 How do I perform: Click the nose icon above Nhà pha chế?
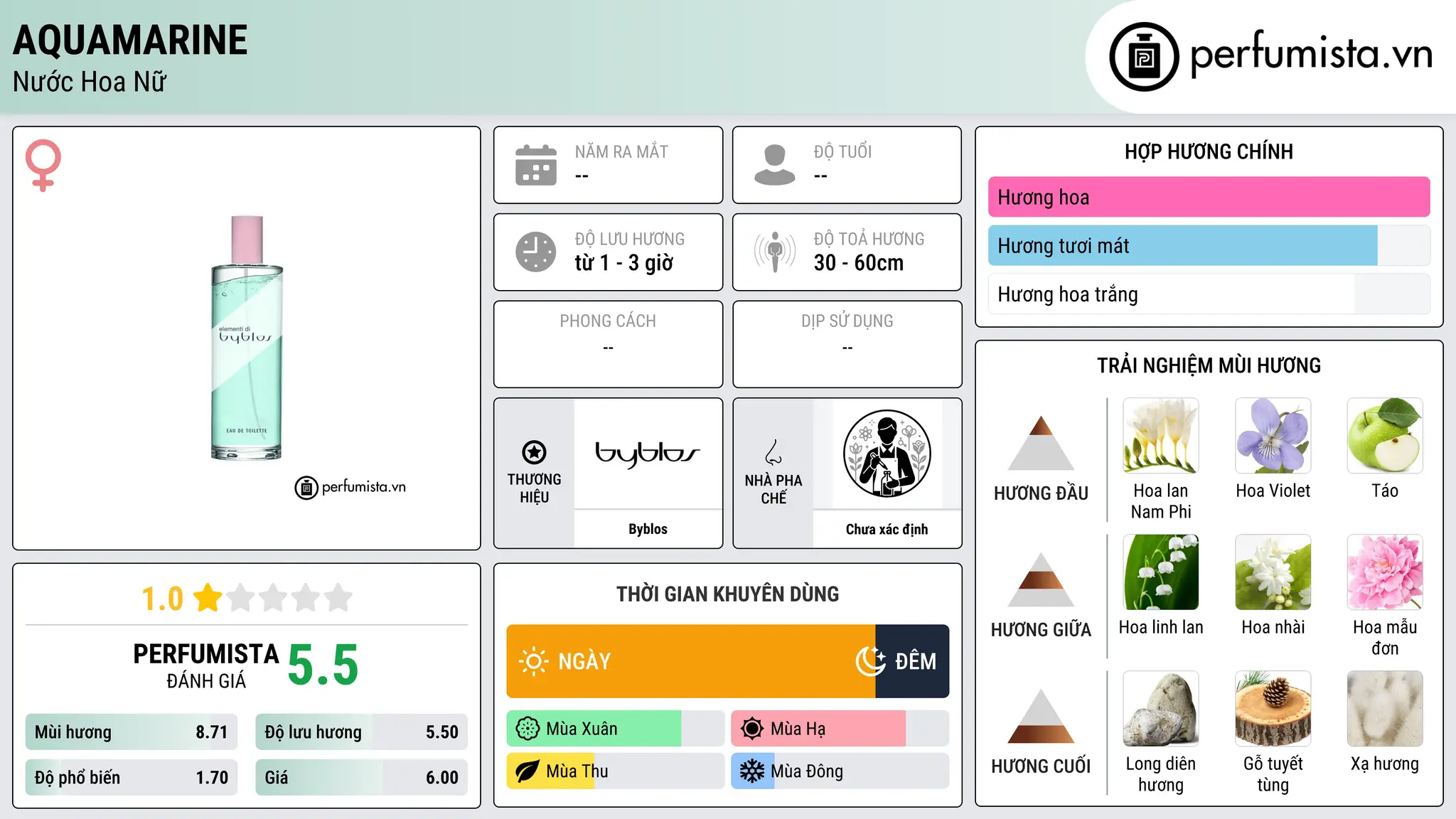click(773, 452)
